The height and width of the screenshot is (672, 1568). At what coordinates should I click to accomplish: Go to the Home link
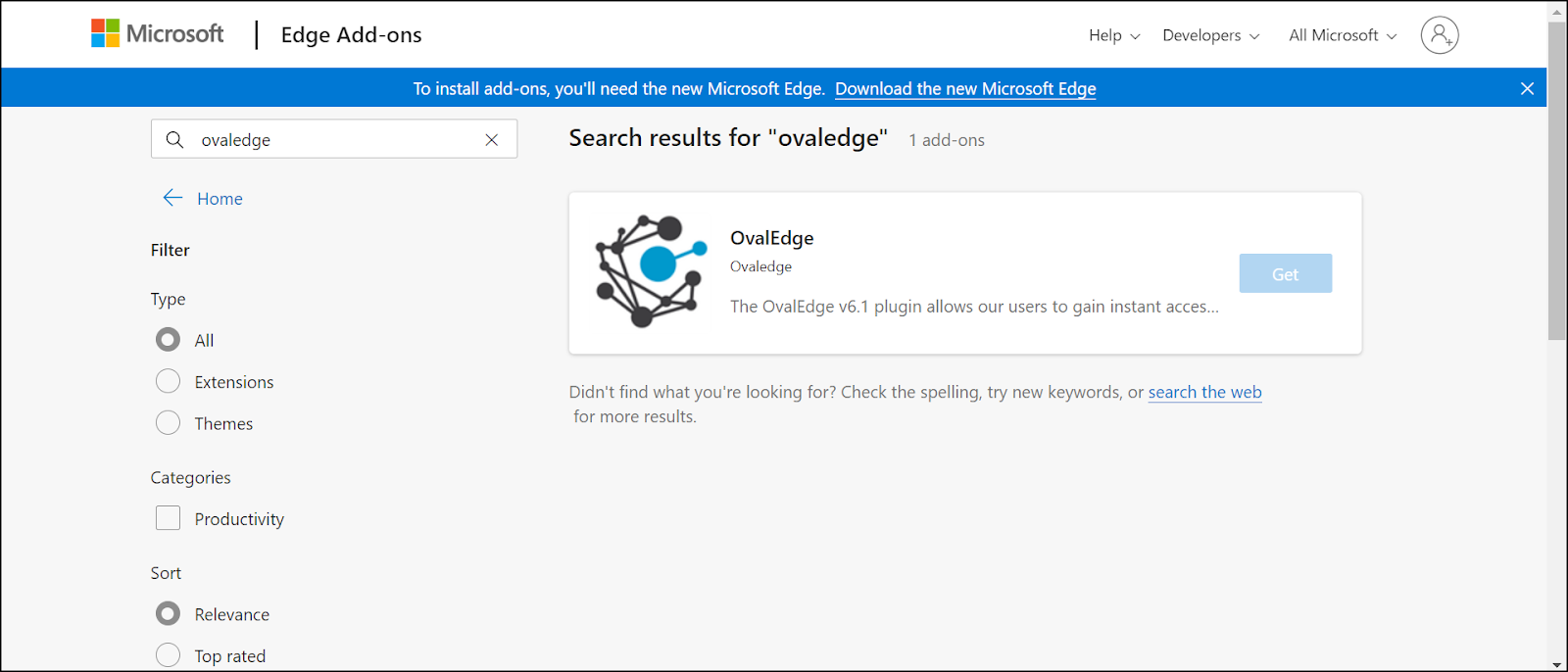click(220, 199)
